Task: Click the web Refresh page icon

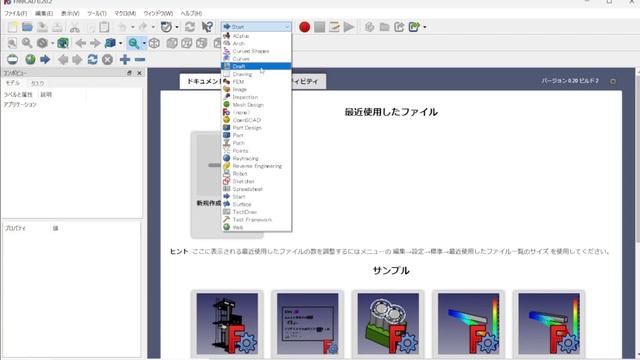Action: pyautogui.click(x=93, y=60)
